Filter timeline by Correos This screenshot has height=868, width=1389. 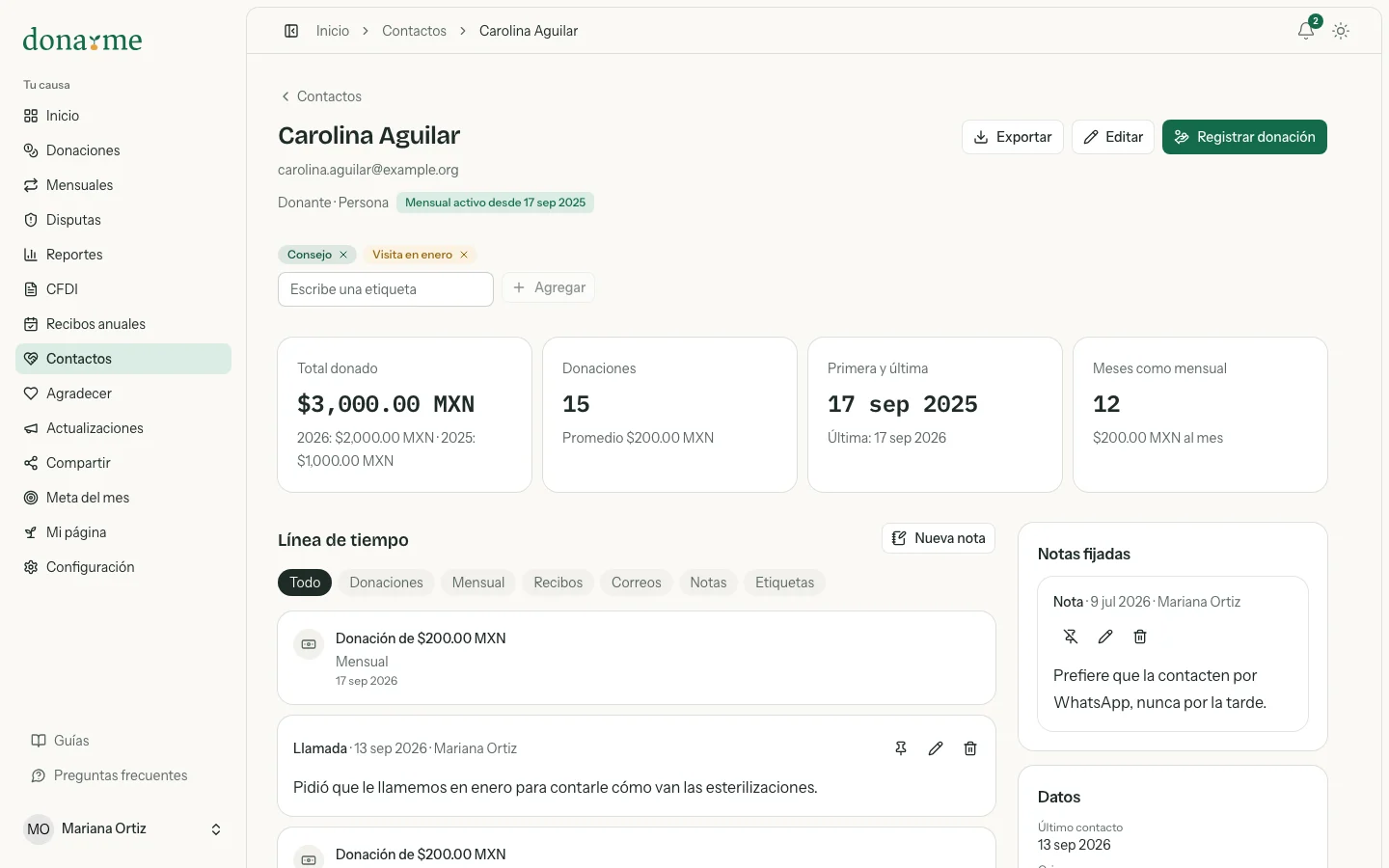(x=637, y=583)
